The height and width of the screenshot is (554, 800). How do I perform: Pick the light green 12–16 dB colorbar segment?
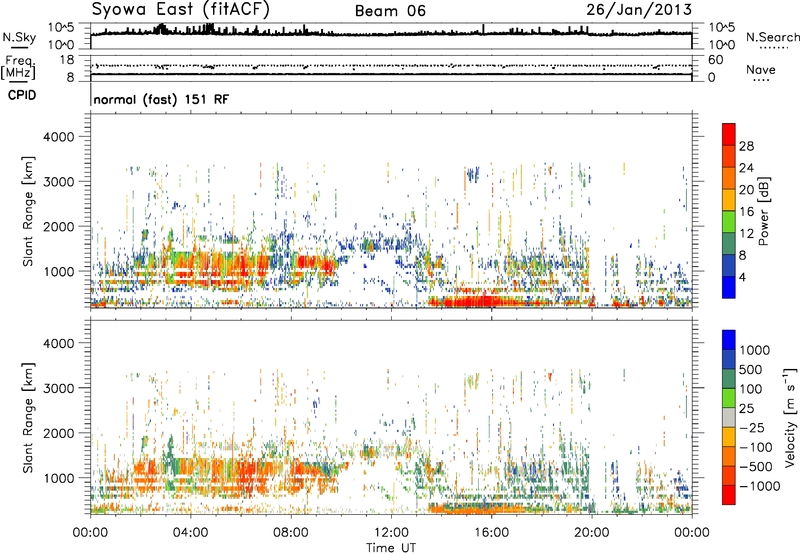729,222
